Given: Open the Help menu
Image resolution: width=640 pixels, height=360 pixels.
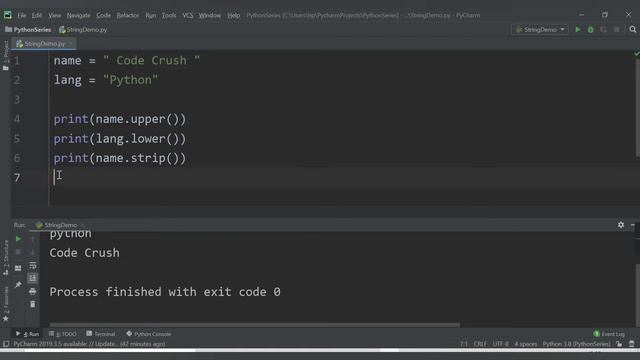Looking at the screenshot, I should (233, 15).
